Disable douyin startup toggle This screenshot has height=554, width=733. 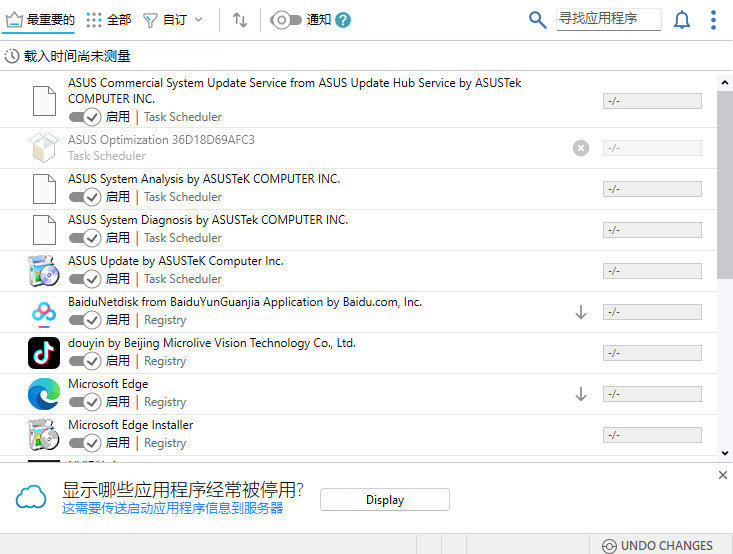coord(85,361)
